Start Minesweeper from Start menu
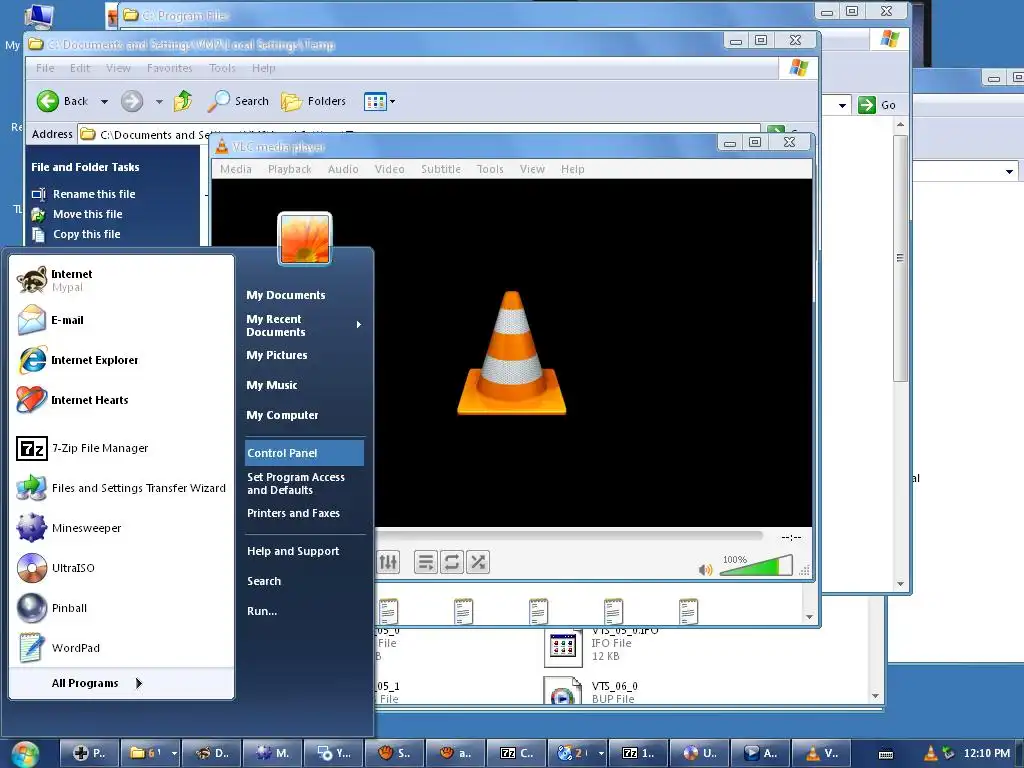The height and width of the screenshot is (768, 1024). pos(121,528)
